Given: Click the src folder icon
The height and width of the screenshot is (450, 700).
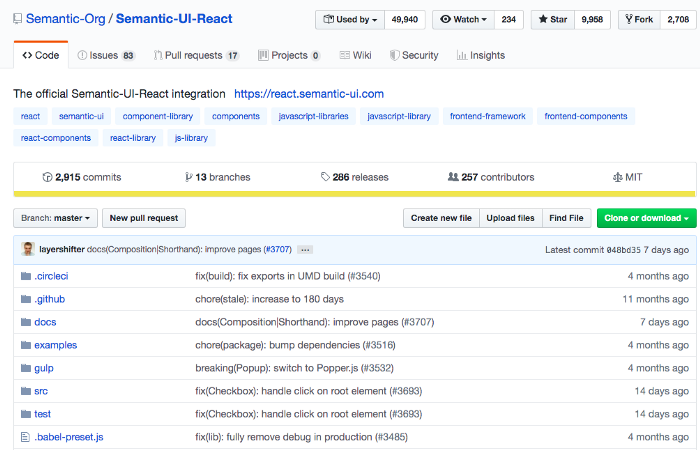Looking at the screenshot, I should click(26, 391).
